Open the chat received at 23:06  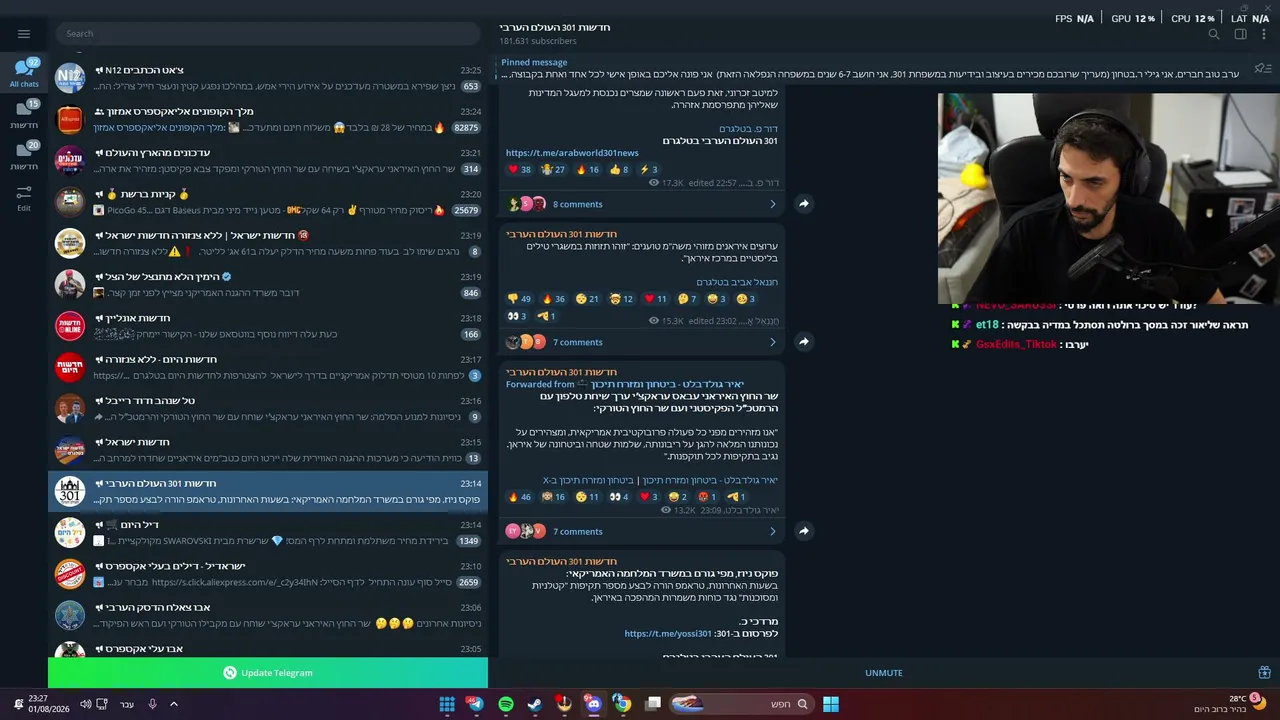click(268, 615)
